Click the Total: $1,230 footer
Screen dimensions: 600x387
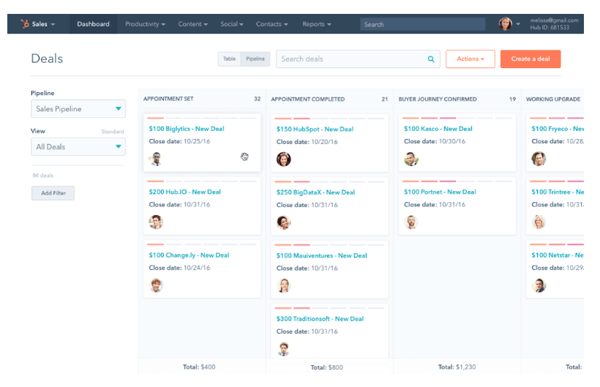pyautogui.click(x=457, y=367)
